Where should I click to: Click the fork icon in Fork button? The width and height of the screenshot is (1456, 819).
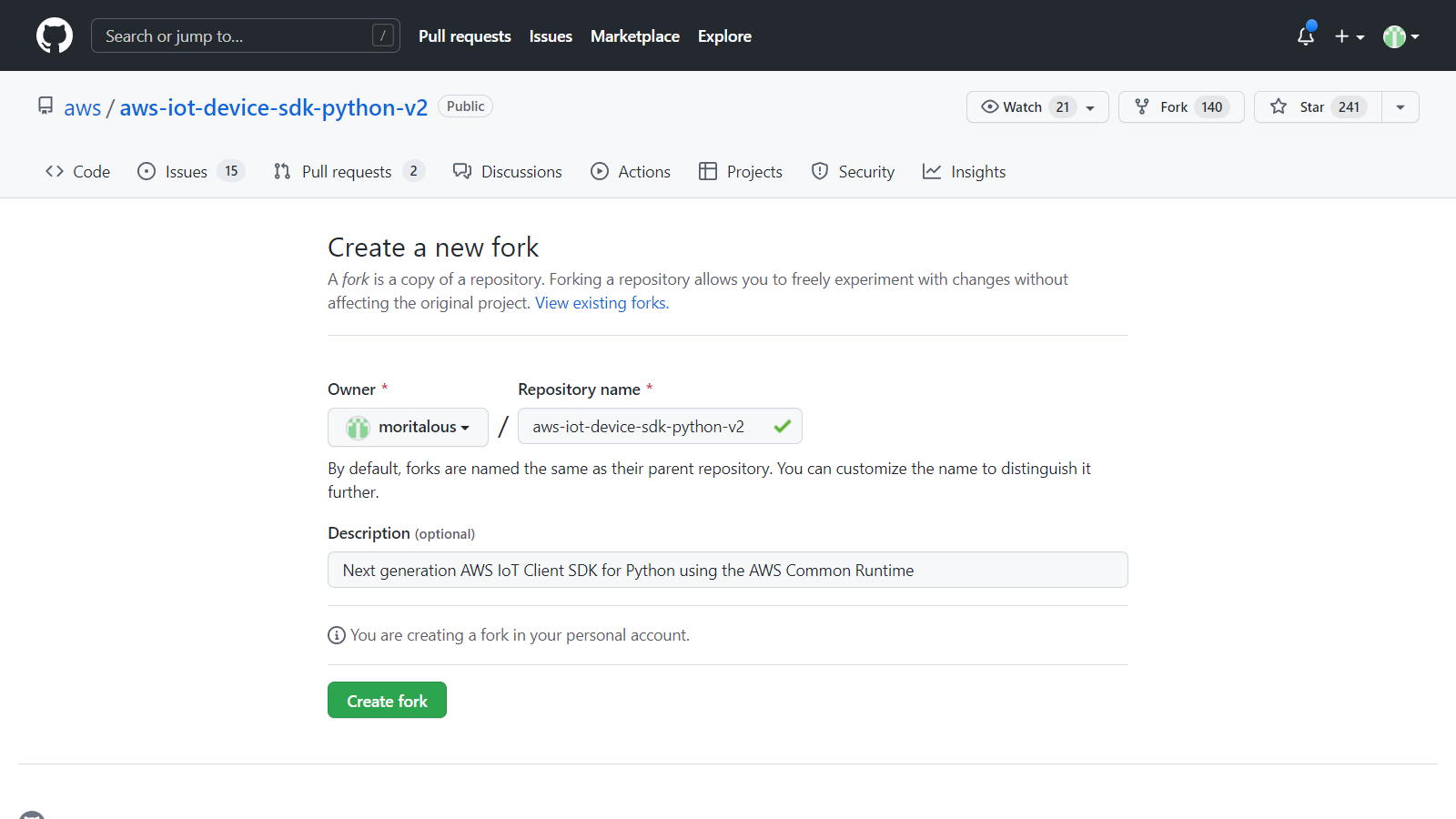point(1142,106)
